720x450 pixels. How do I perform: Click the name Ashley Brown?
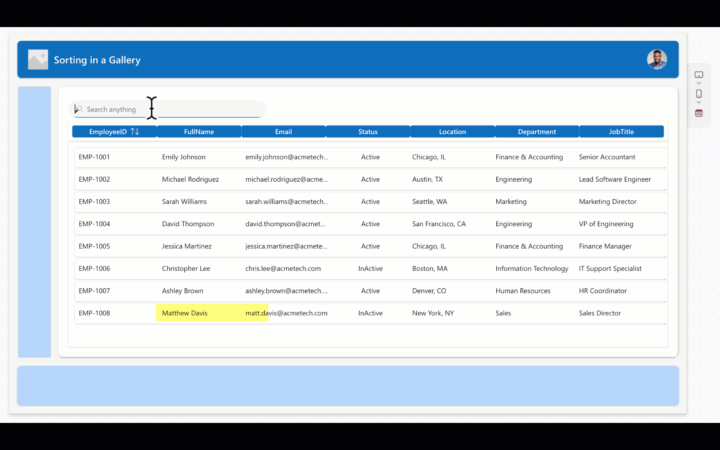point(182,291)
